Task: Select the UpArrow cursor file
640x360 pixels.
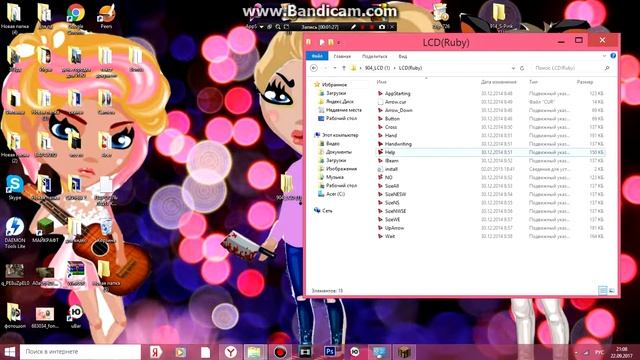Action: tap(394, 228)
